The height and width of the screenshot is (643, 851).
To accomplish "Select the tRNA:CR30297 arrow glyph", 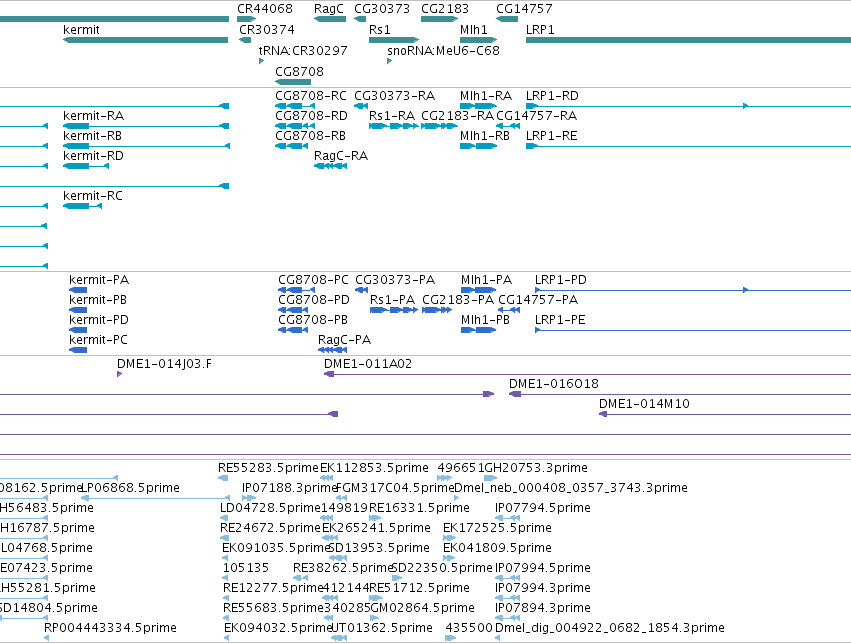I will coord(262,61).
